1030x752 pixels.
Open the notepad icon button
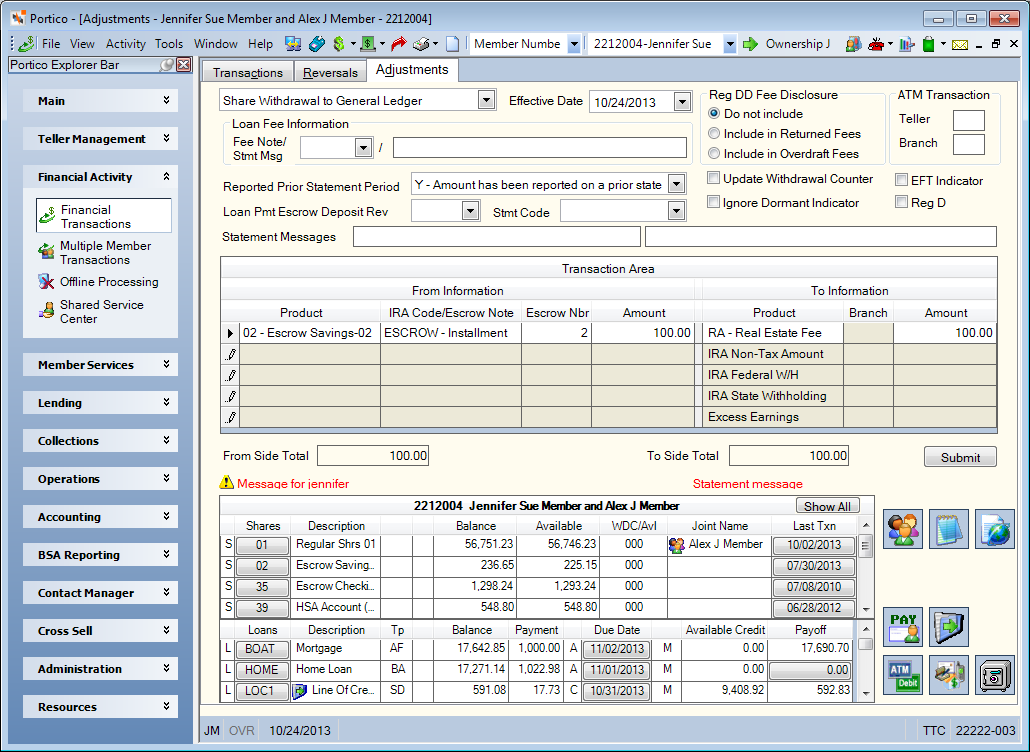coord(949,529)
